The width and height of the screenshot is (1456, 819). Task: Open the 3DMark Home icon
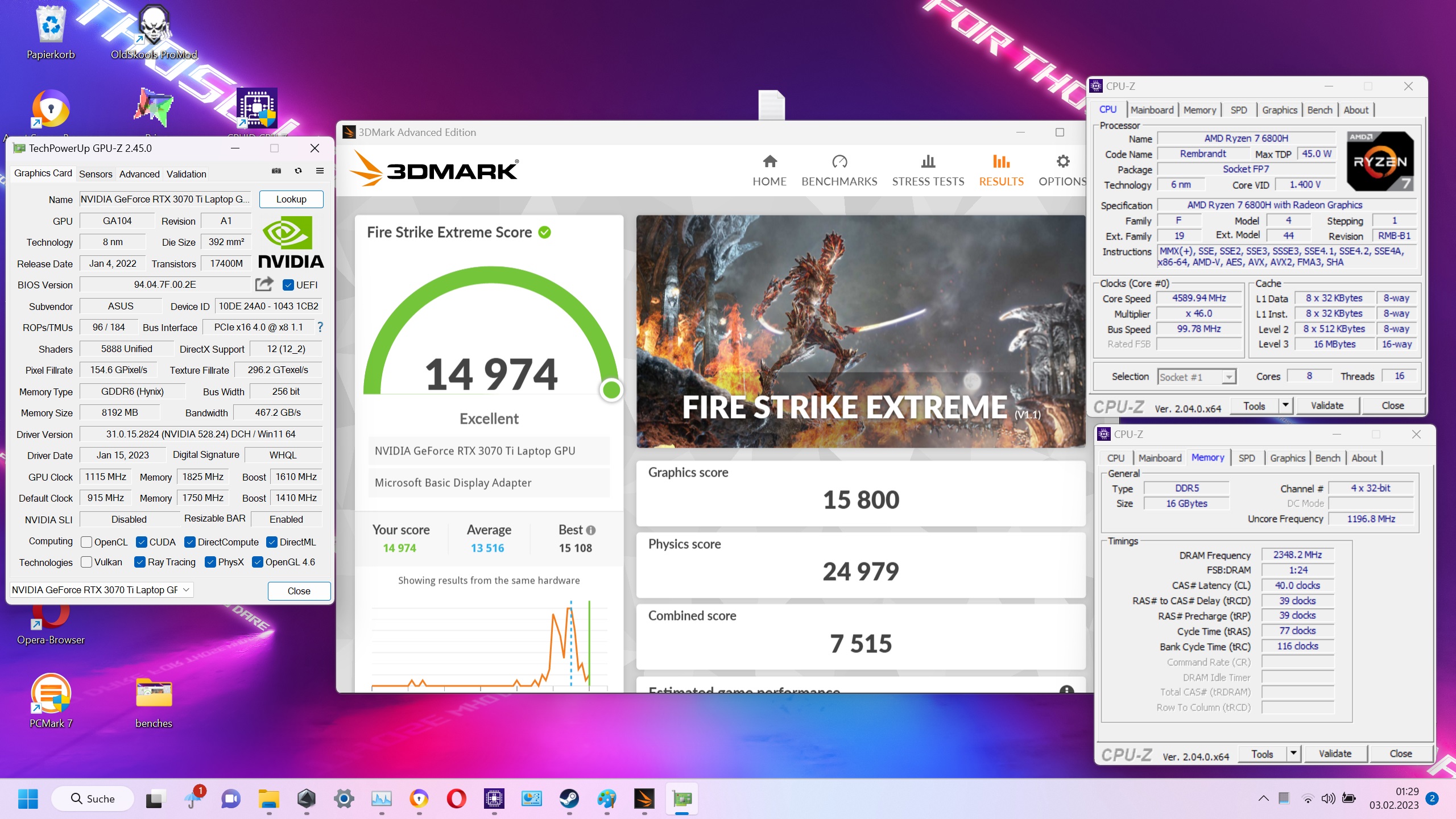[770, 162]
